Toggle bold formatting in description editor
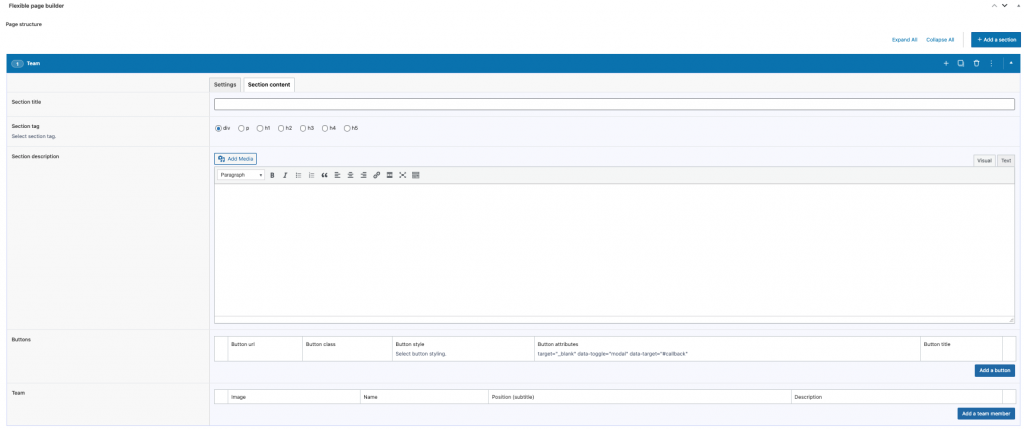Image resolution: width=1024 pixels, height=429 pixels. [x=272, y=175]
